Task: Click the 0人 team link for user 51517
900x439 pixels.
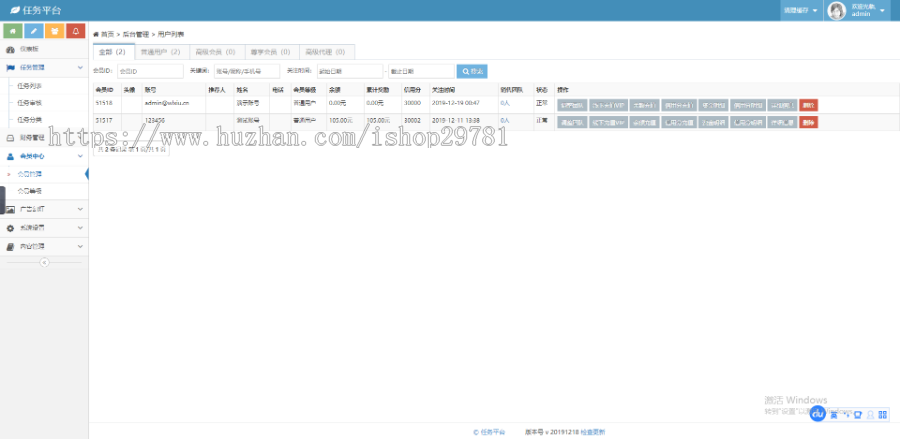Action: click(505, 121)
